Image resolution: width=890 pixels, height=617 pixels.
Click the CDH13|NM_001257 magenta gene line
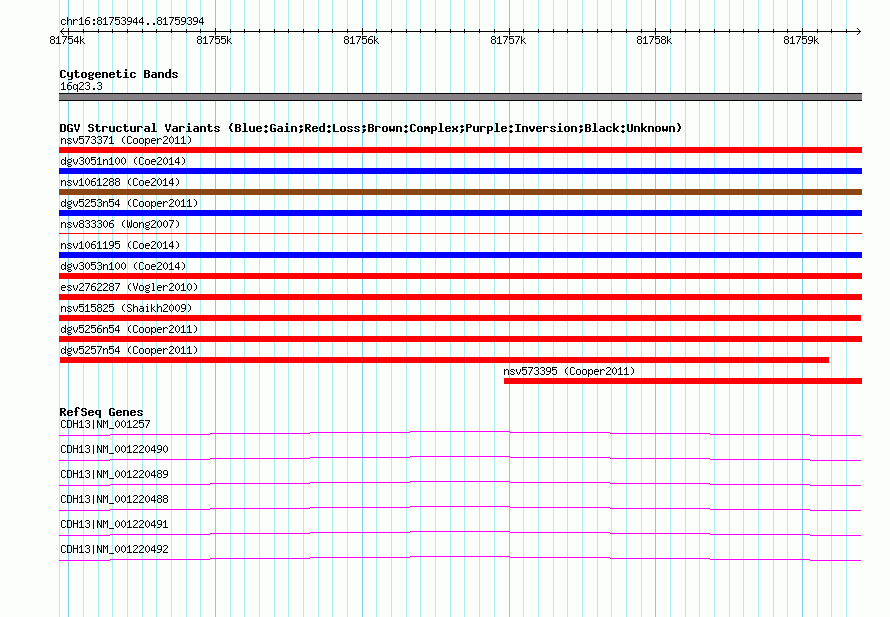pyautogui.click(x=460, y=434)
